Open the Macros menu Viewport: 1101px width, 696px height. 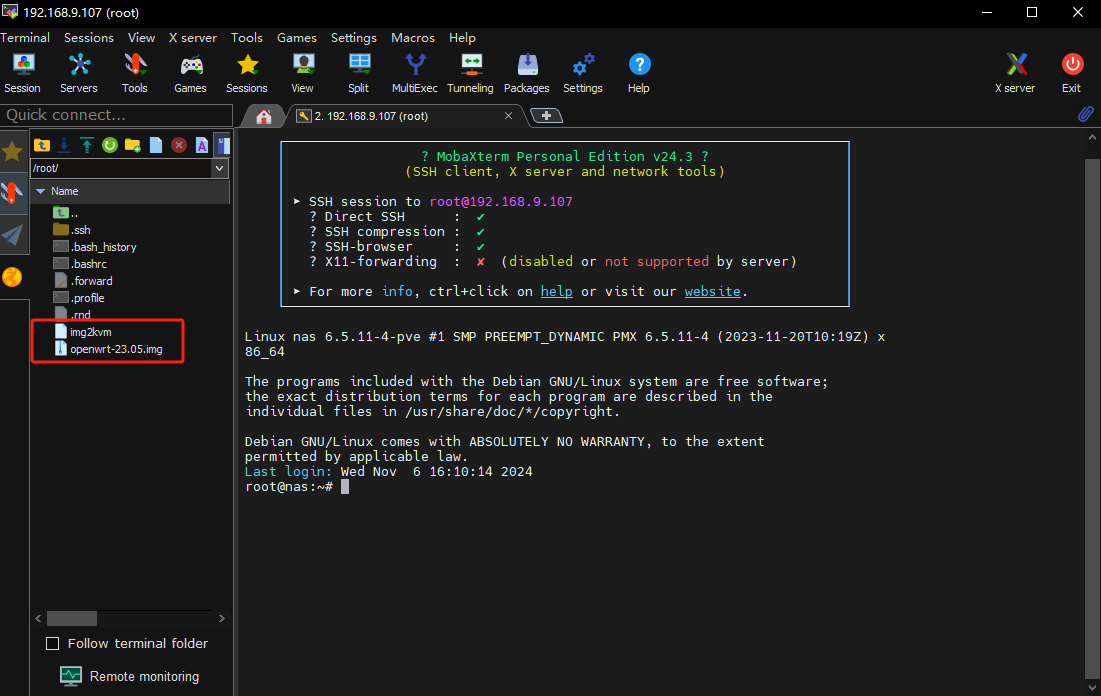(x=412, y=37)
